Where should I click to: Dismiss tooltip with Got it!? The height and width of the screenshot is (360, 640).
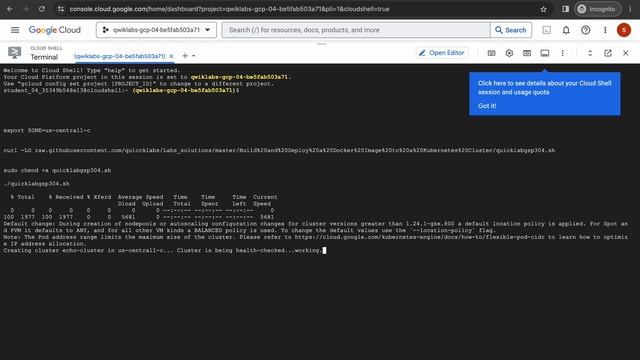pos(487,106)
